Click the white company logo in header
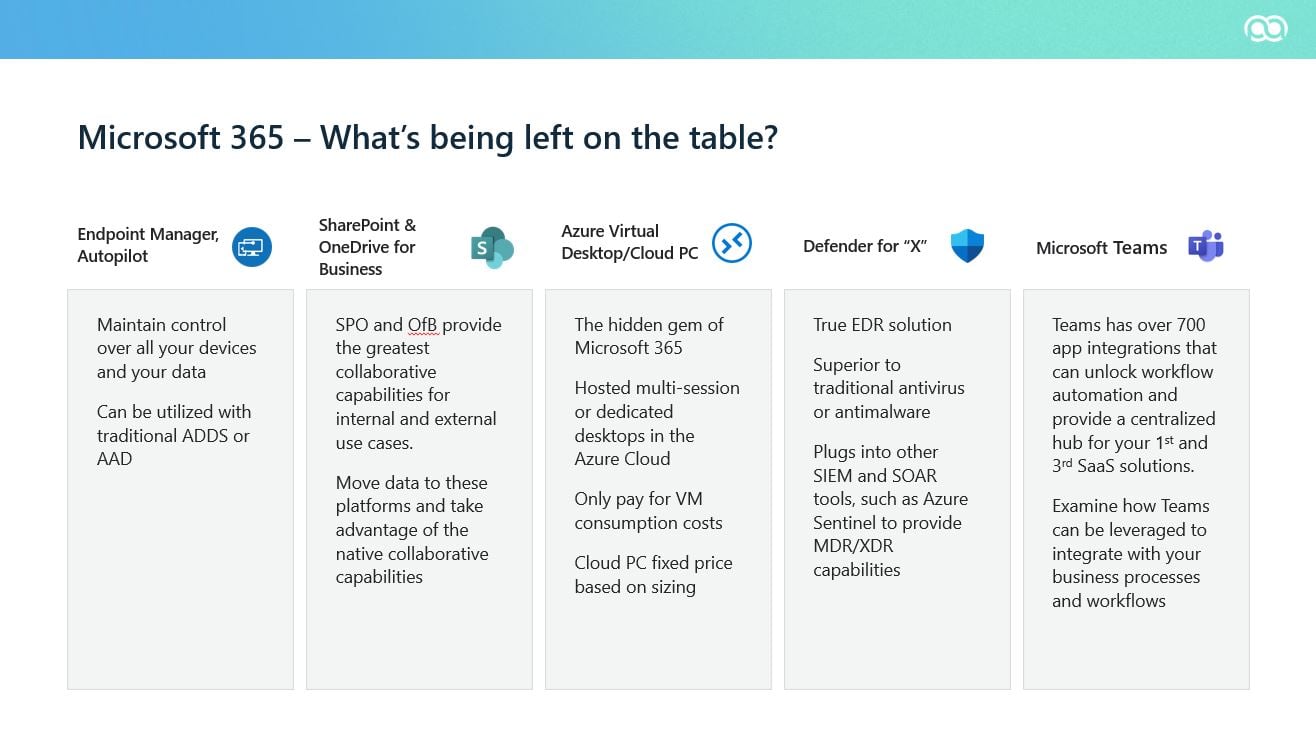The width and height of the screenshot is (1316, 738). tap(1265, 29)
